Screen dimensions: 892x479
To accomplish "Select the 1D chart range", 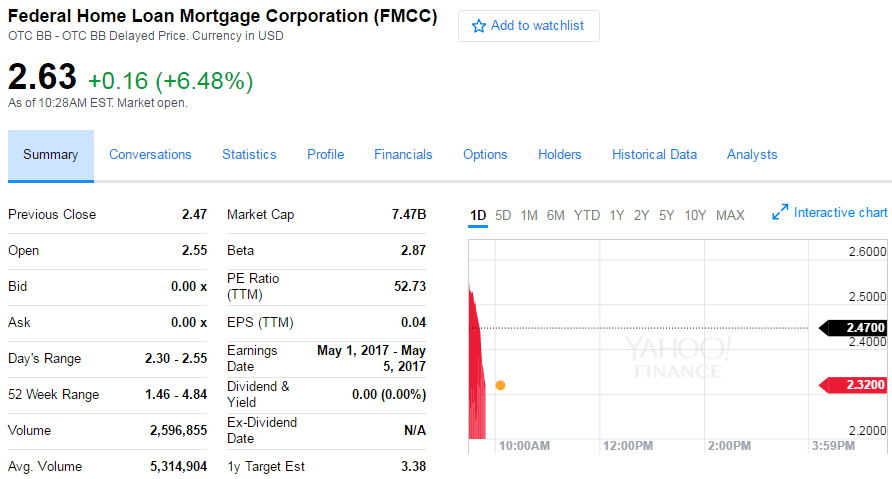I will (x=478, y=215).
